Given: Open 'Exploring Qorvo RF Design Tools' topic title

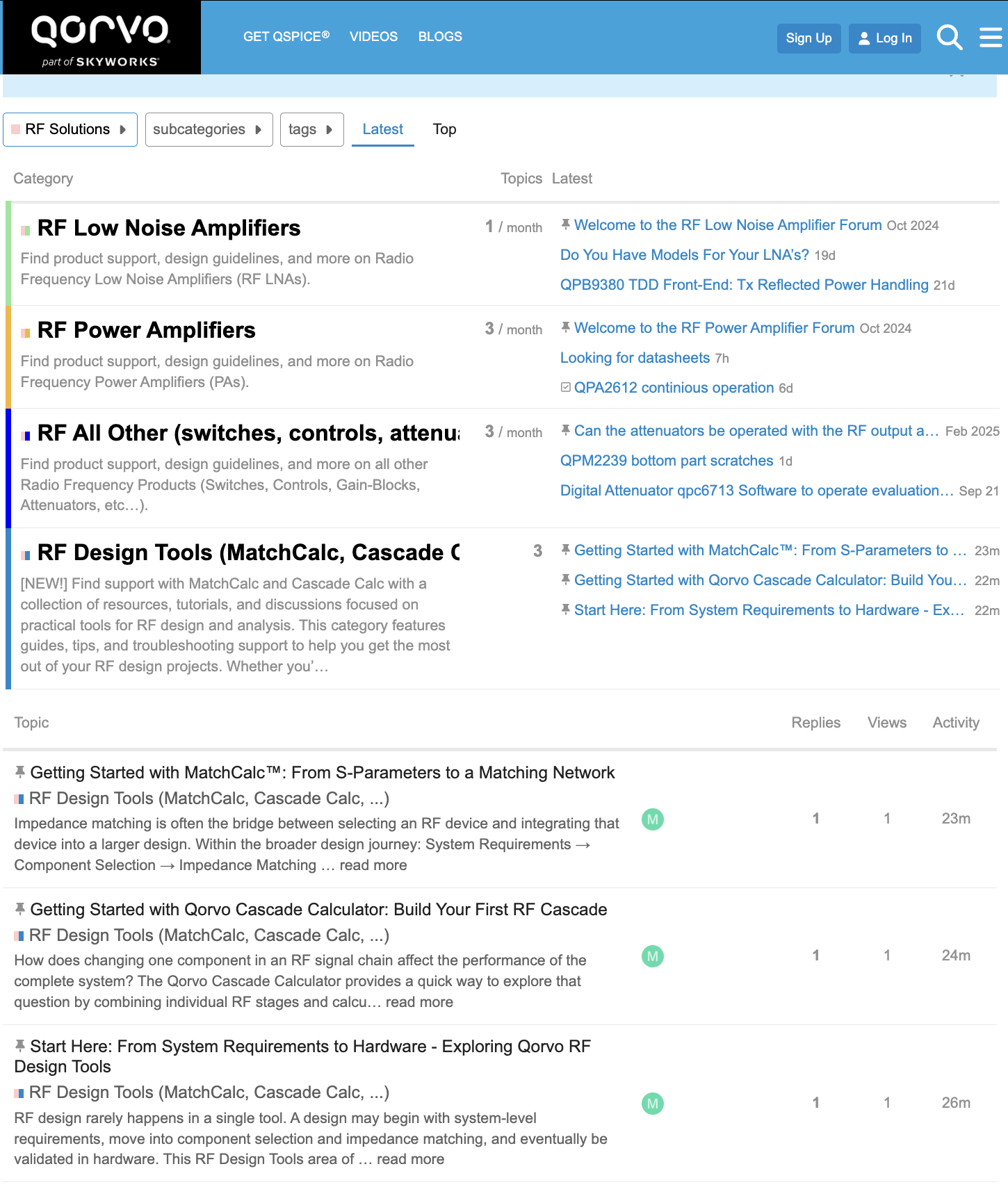Looking at the screenshot, I should pyautogui.click(x=302, y=1056).
